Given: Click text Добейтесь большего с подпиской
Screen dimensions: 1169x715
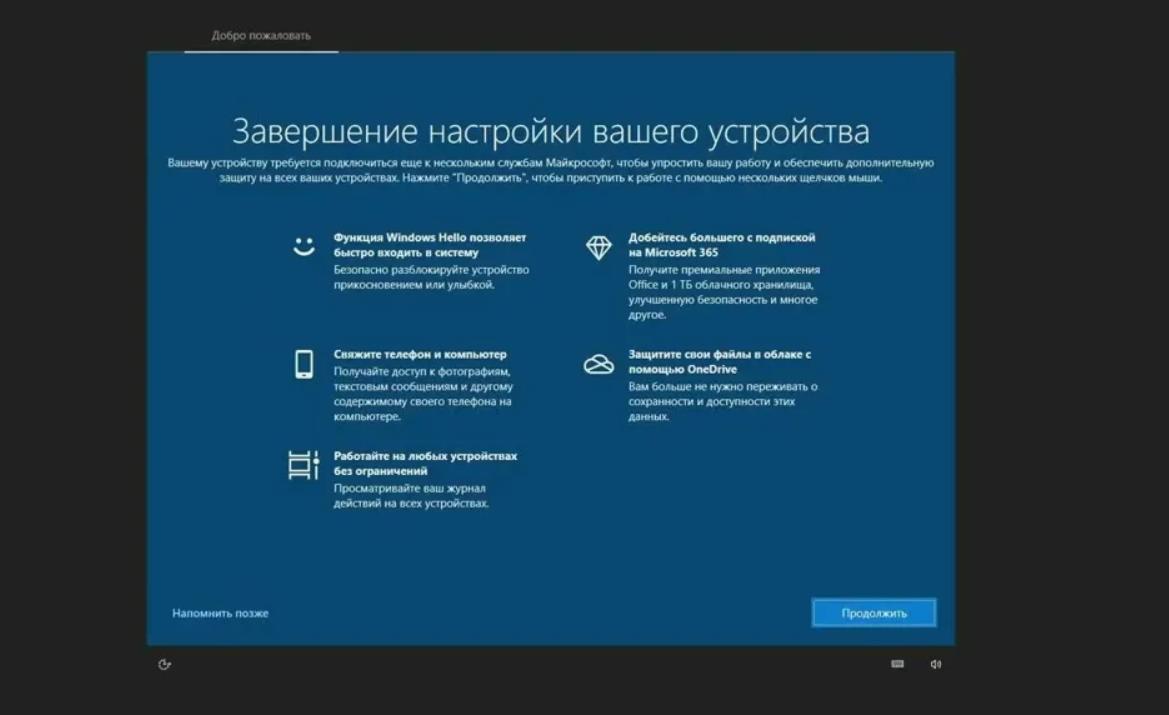Looking at the screenshot, I should (x=722, y=237).
